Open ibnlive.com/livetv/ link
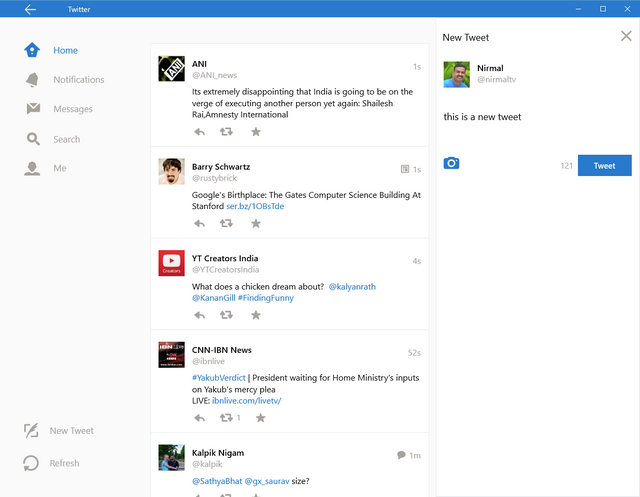The image size is (640, 497). [247, 401]
